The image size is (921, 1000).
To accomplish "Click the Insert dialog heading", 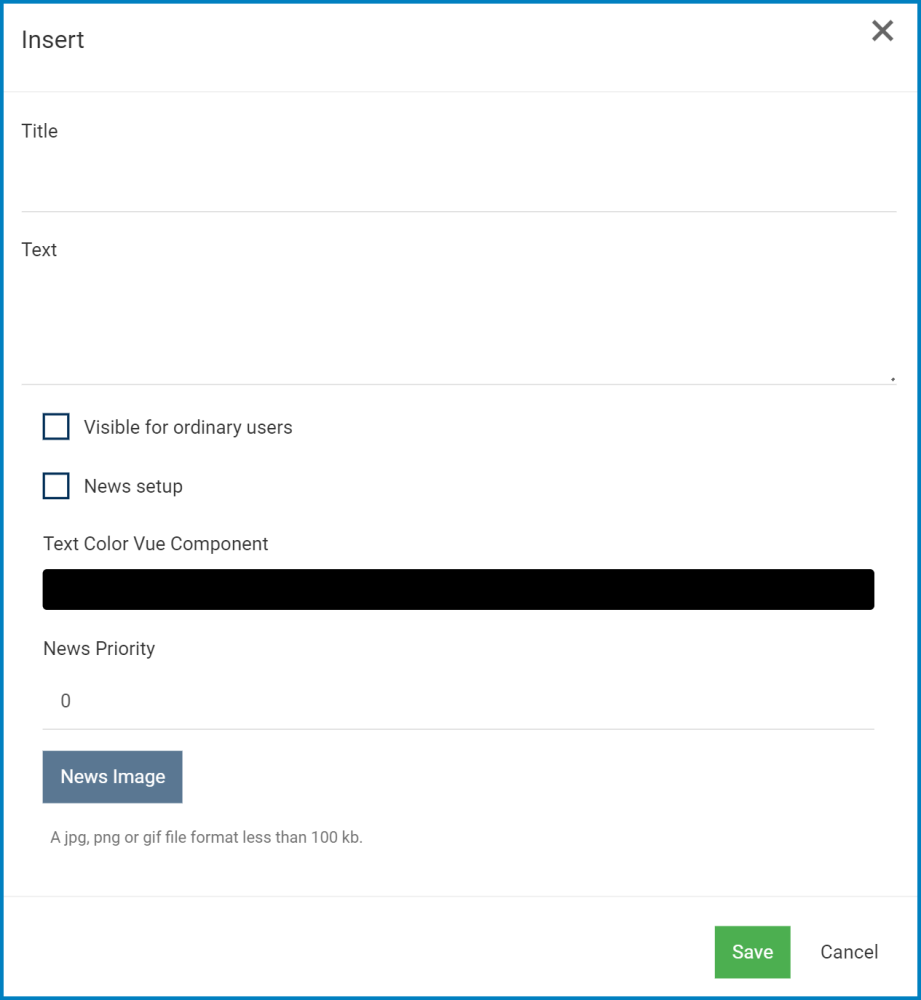I will [53, 40].
